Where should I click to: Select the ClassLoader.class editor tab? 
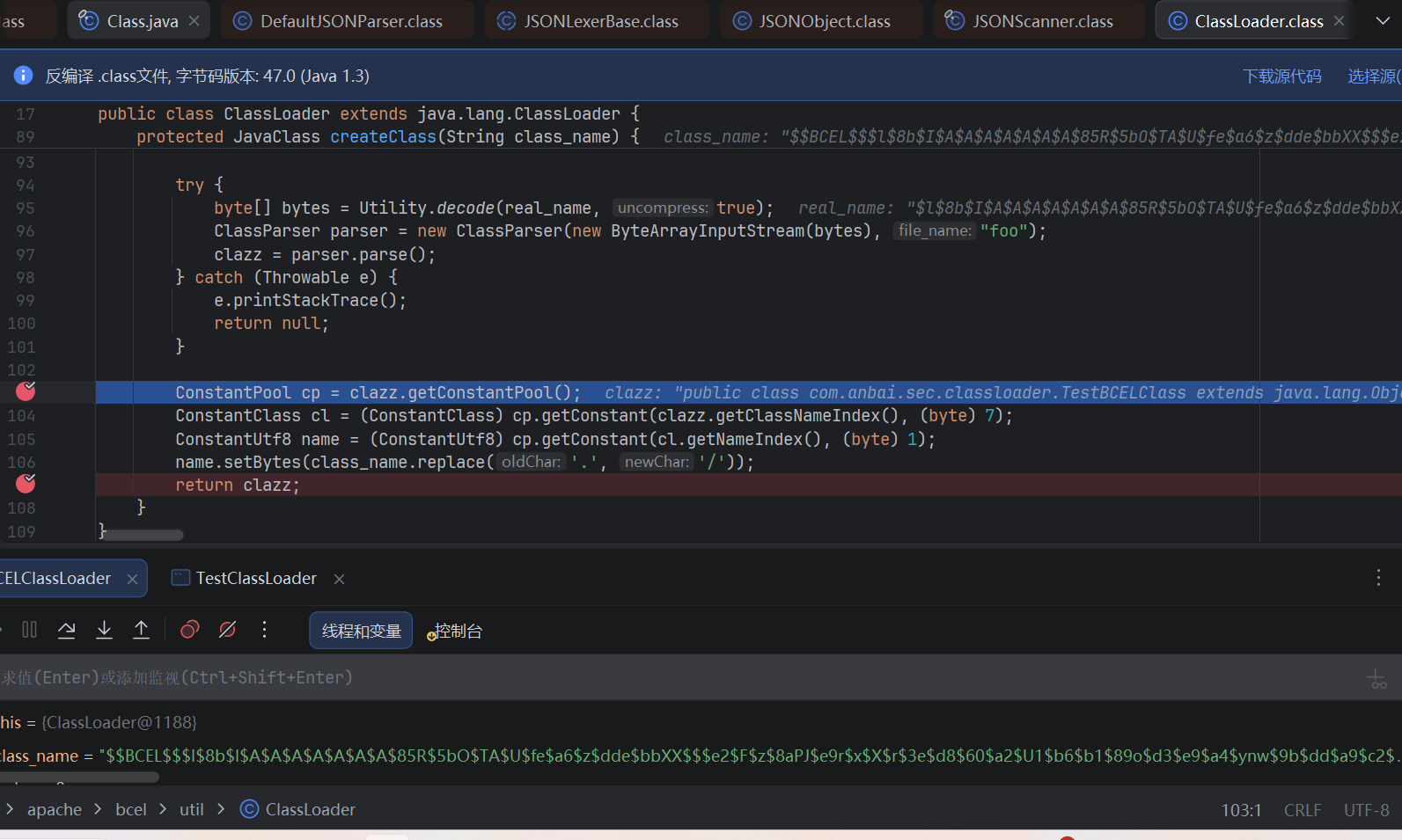(x=1252, y=21)
